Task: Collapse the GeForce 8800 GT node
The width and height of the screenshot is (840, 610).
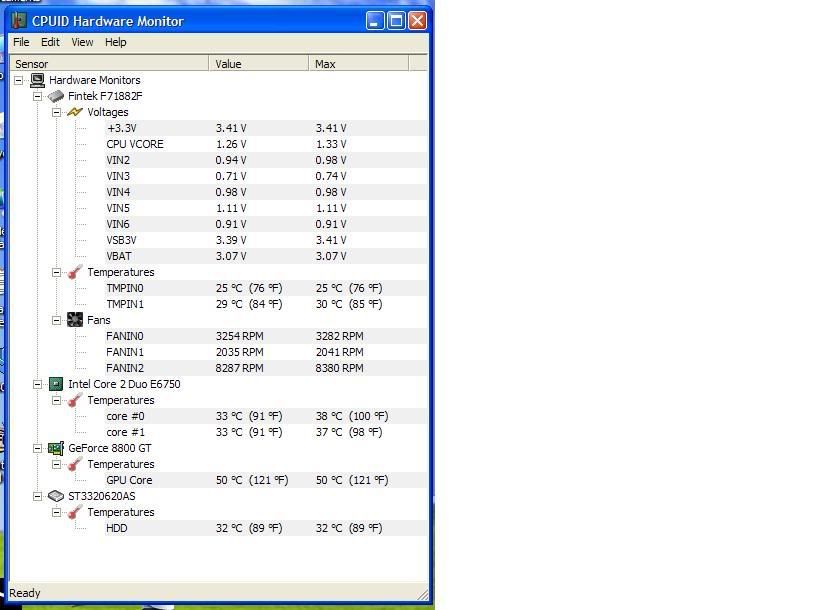Action: tap(38, 448)
